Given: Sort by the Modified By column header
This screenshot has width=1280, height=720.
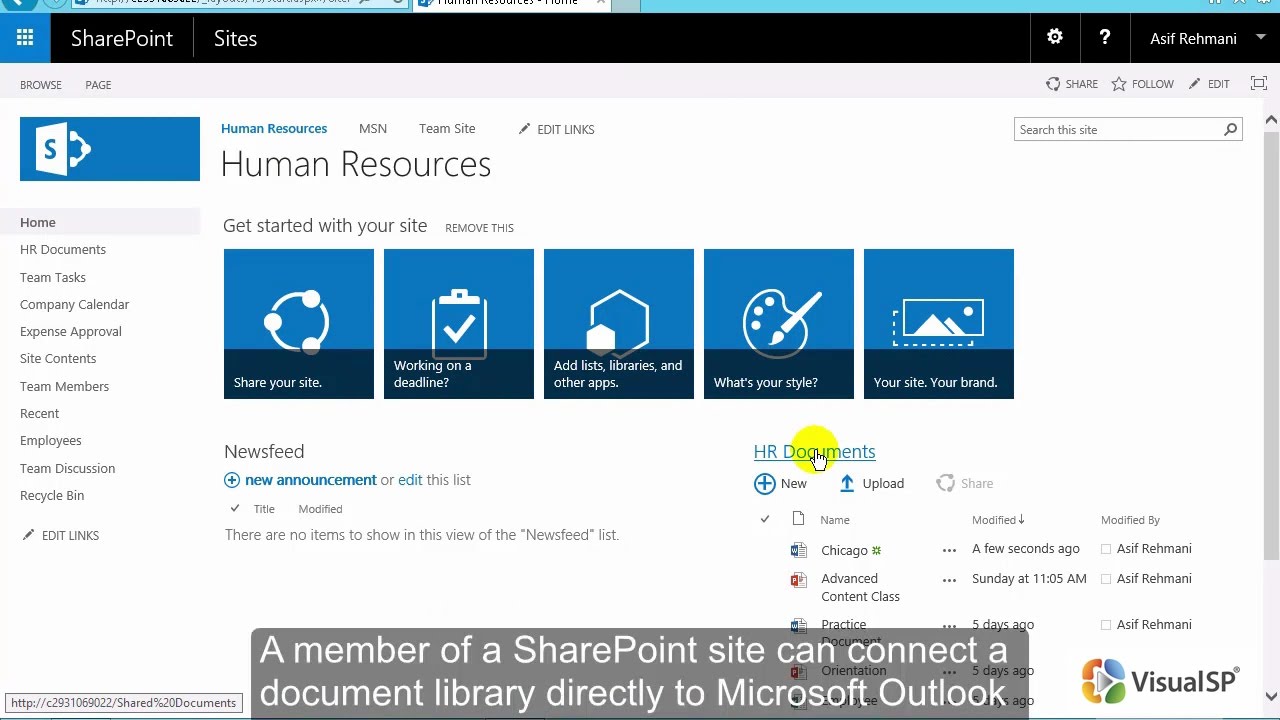Looking at the screenshot, I should [x=1130, y=520].
